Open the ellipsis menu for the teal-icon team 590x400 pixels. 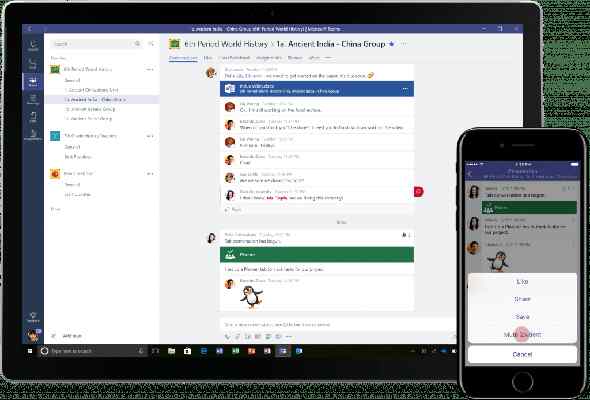pyautogui.click(x=150, y=136)
